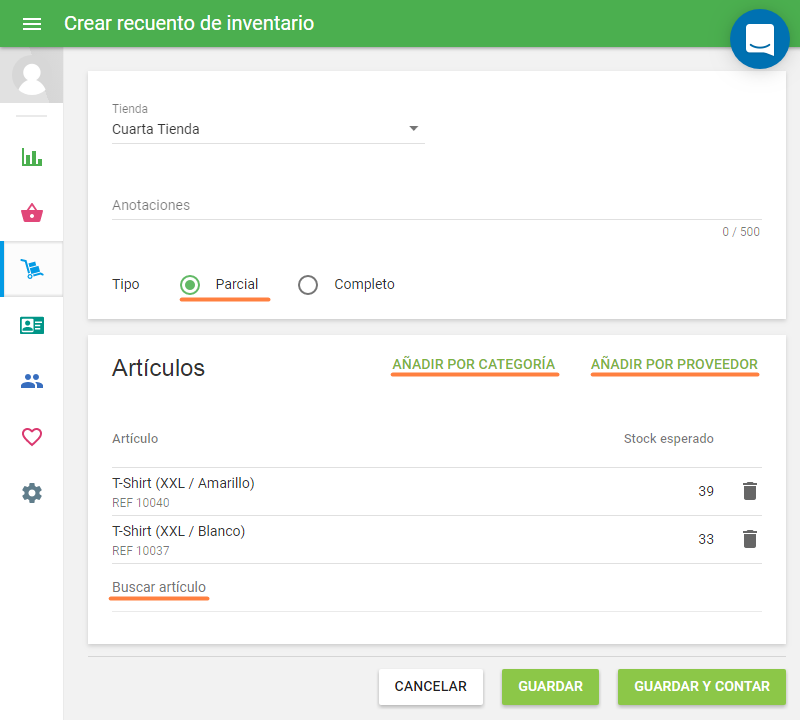
Task: Click the Artículo column header
Action: click(135, 438)
